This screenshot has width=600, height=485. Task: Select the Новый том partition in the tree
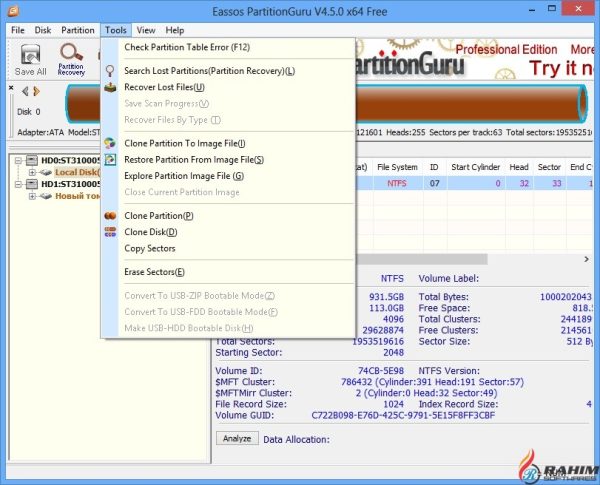tap(78, 196)
